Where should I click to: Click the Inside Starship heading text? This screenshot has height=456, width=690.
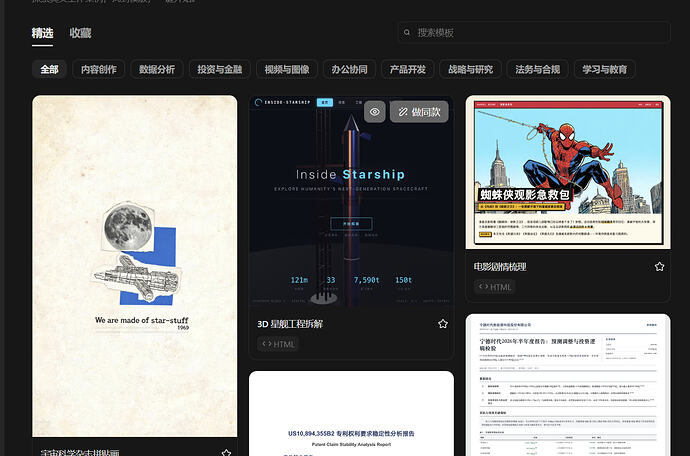[350, 175]
